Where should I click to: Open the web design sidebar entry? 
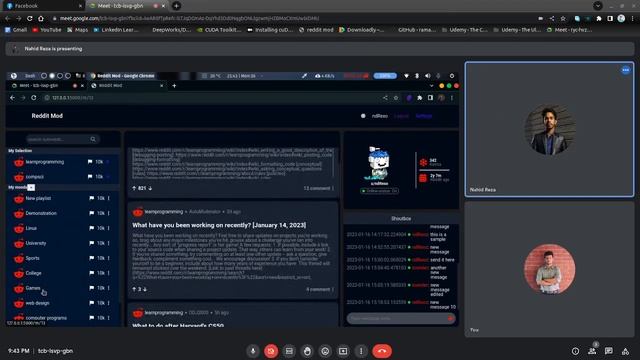[x=38, y=303]
